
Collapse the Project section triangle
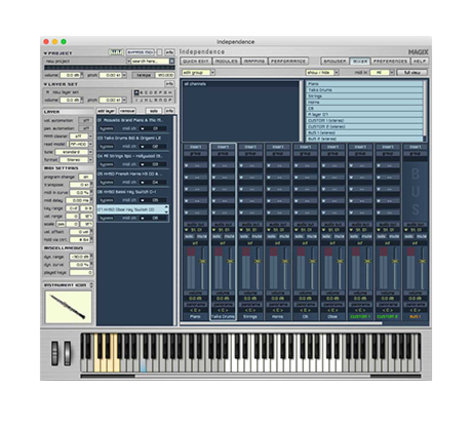45,53
